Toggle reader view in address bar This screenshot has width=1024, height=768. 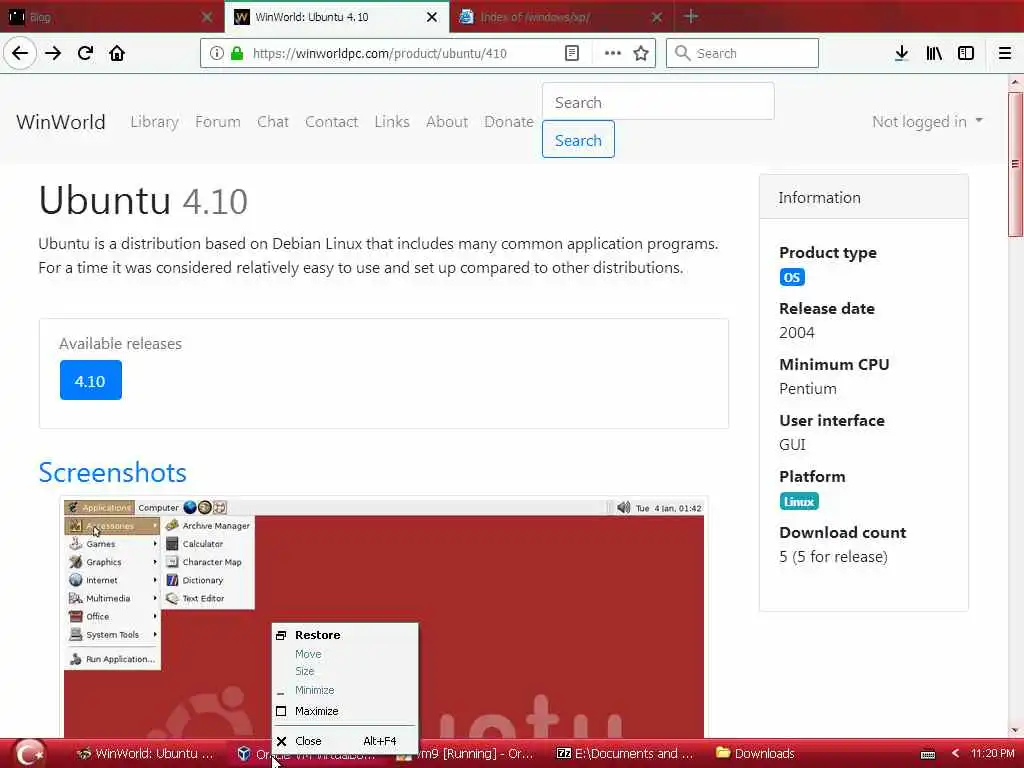[x=571, y=53]
